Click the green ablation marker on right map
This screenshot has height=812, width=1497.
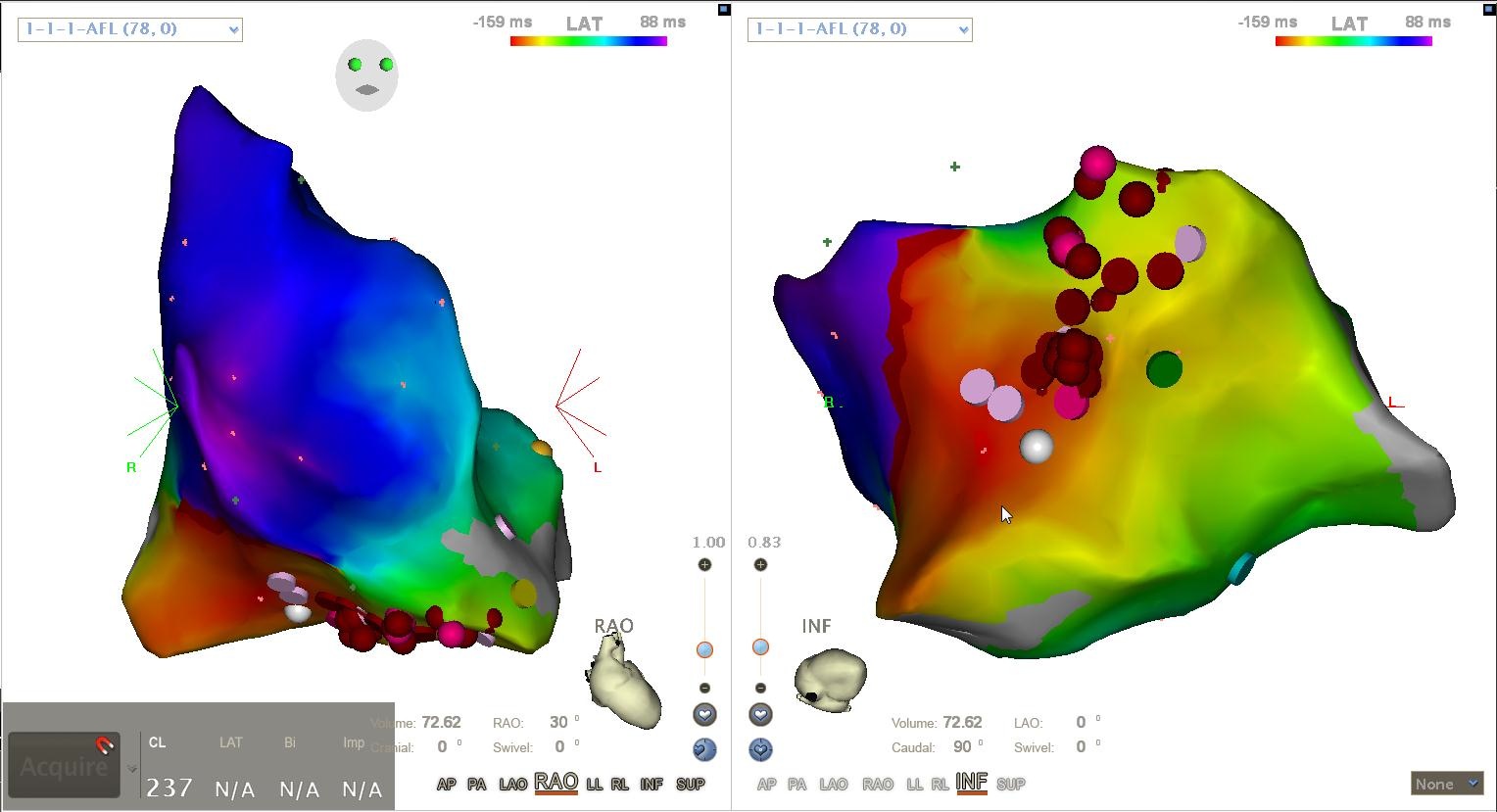1164,369
